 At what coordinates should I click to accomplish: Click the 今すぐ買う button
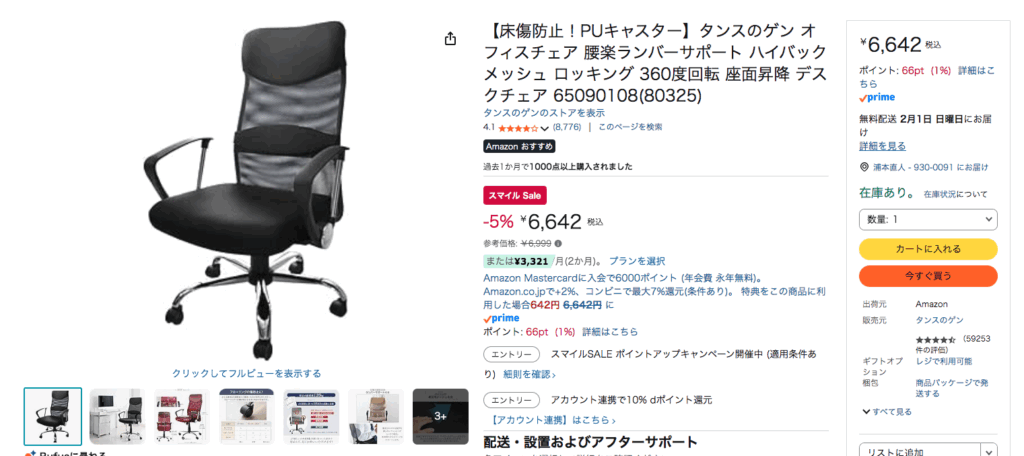tap(928, 276)
